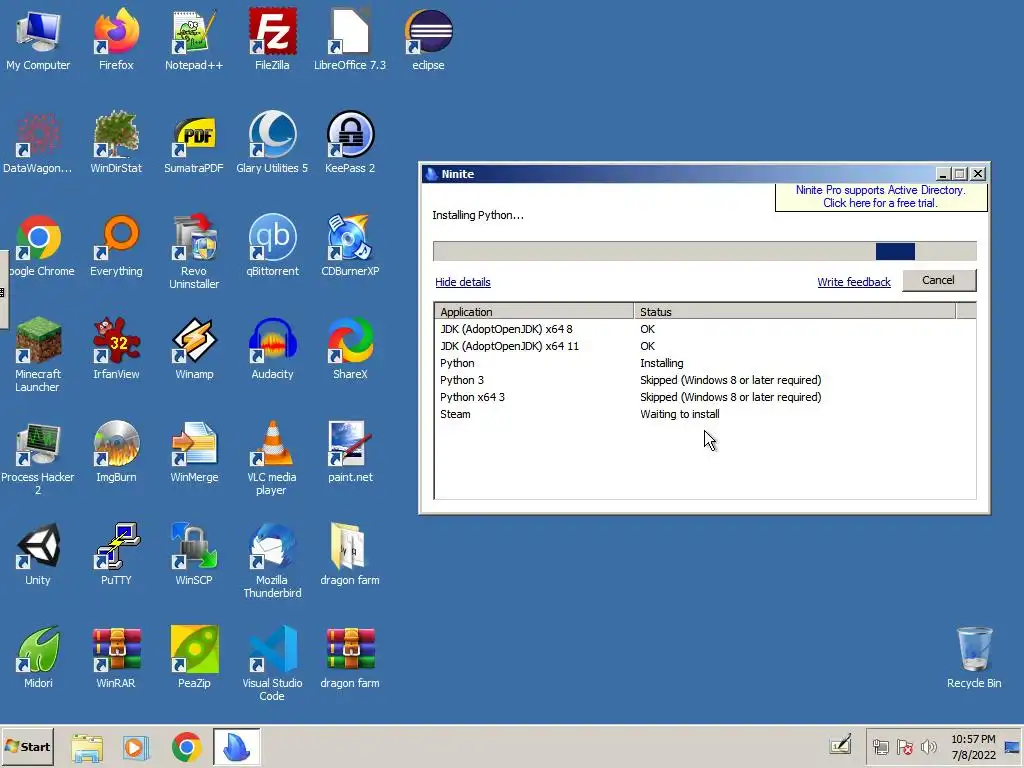
Task: Click the volume speaker tray icon
Action: click(x=929, y=747)
